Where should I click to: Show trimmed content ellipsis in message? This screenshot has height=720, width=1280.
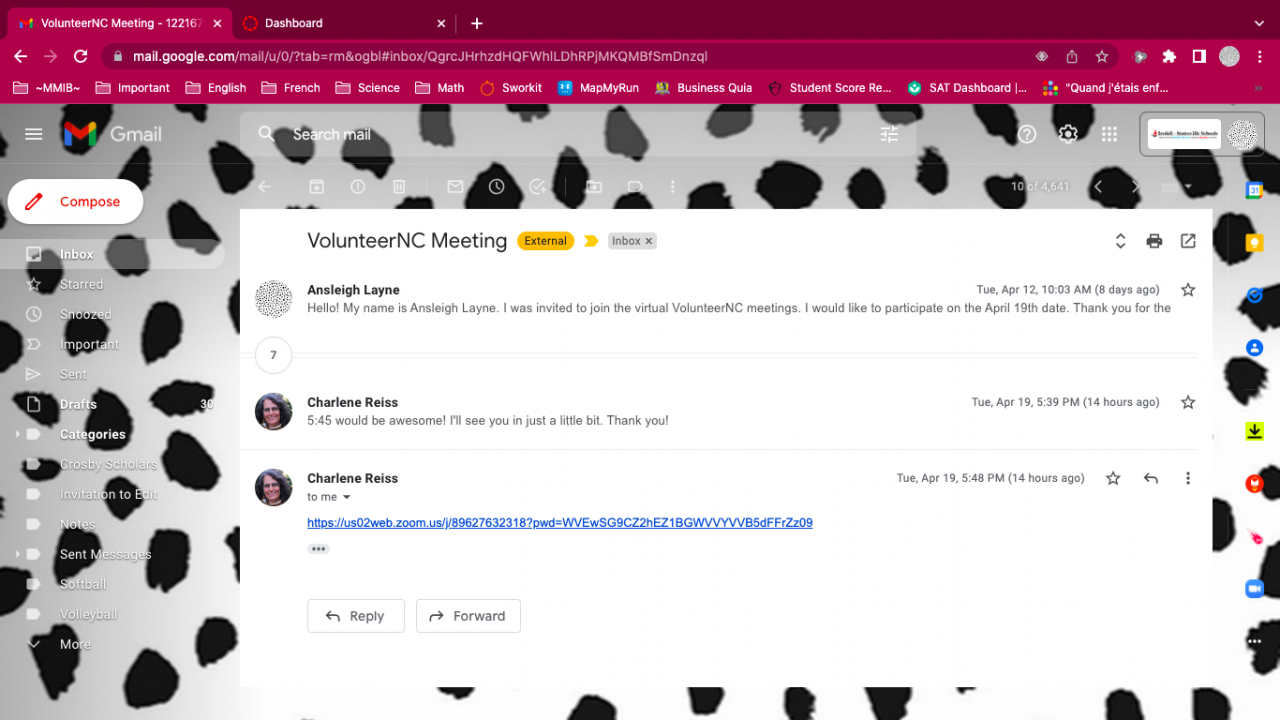pos(318,549)
